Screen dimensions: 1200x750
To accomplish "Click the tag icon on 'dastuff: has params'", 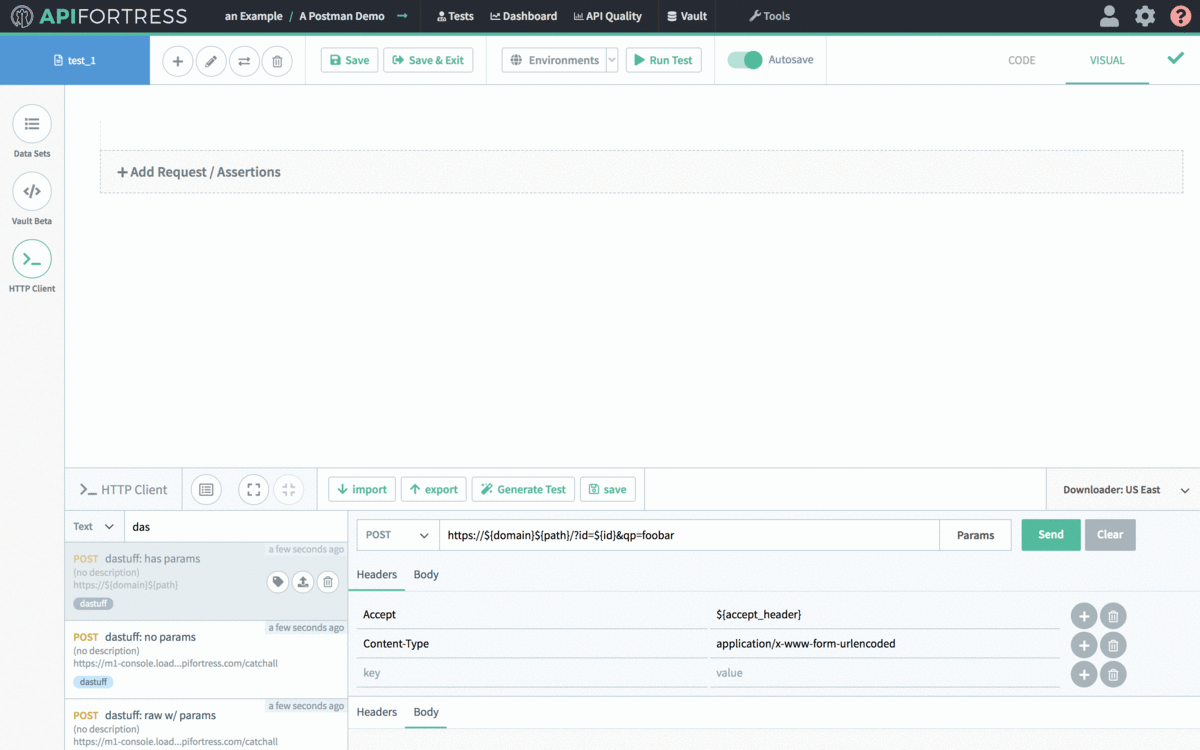I will tap(277, 581).
